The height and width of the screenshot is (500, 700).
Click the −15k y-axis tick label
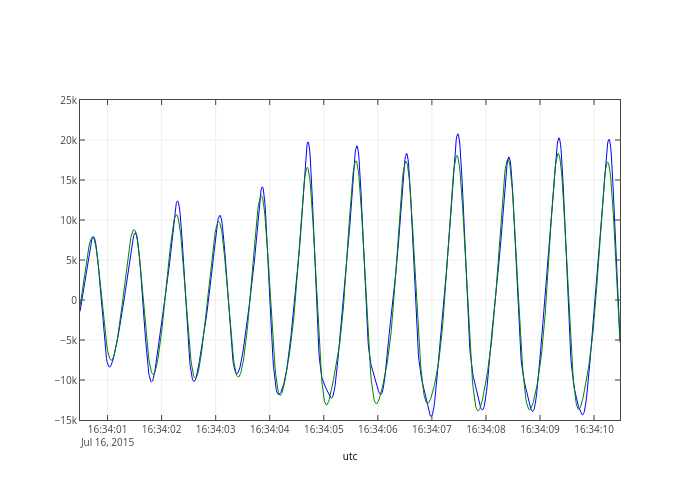point(63,420)
